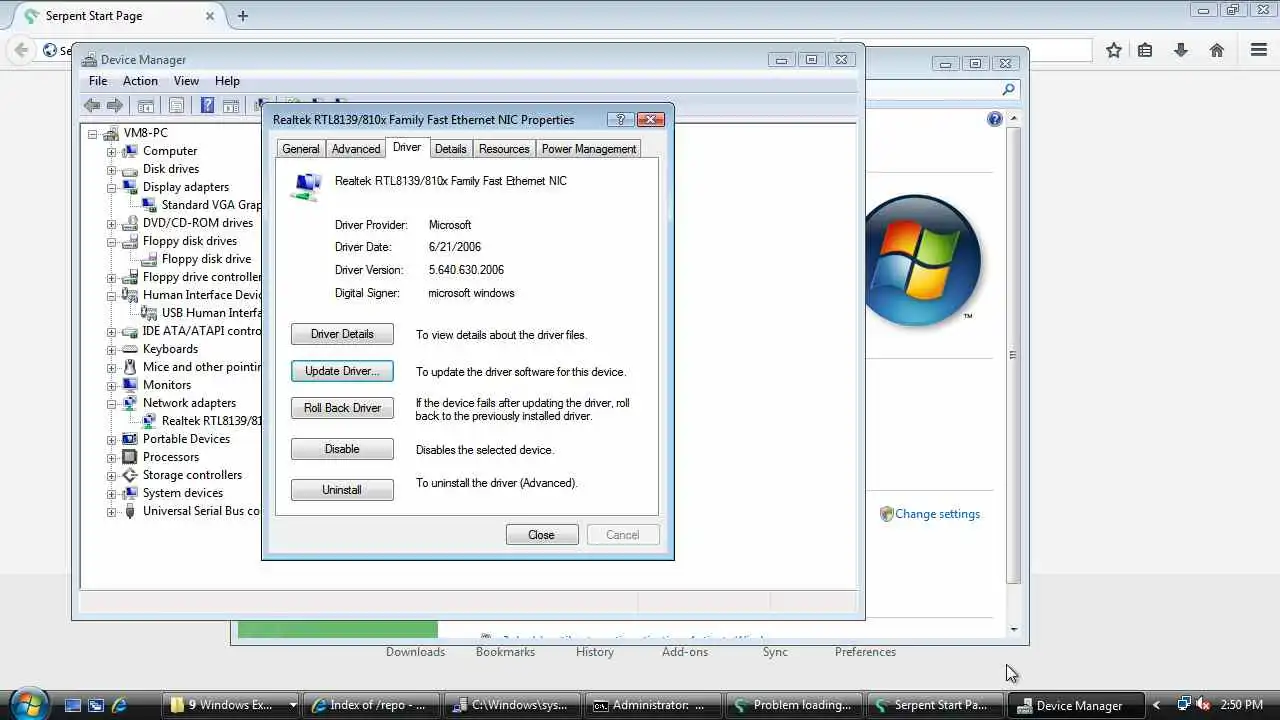
Task: Collapse the Network adapters node
Action: tap(112, 404)
